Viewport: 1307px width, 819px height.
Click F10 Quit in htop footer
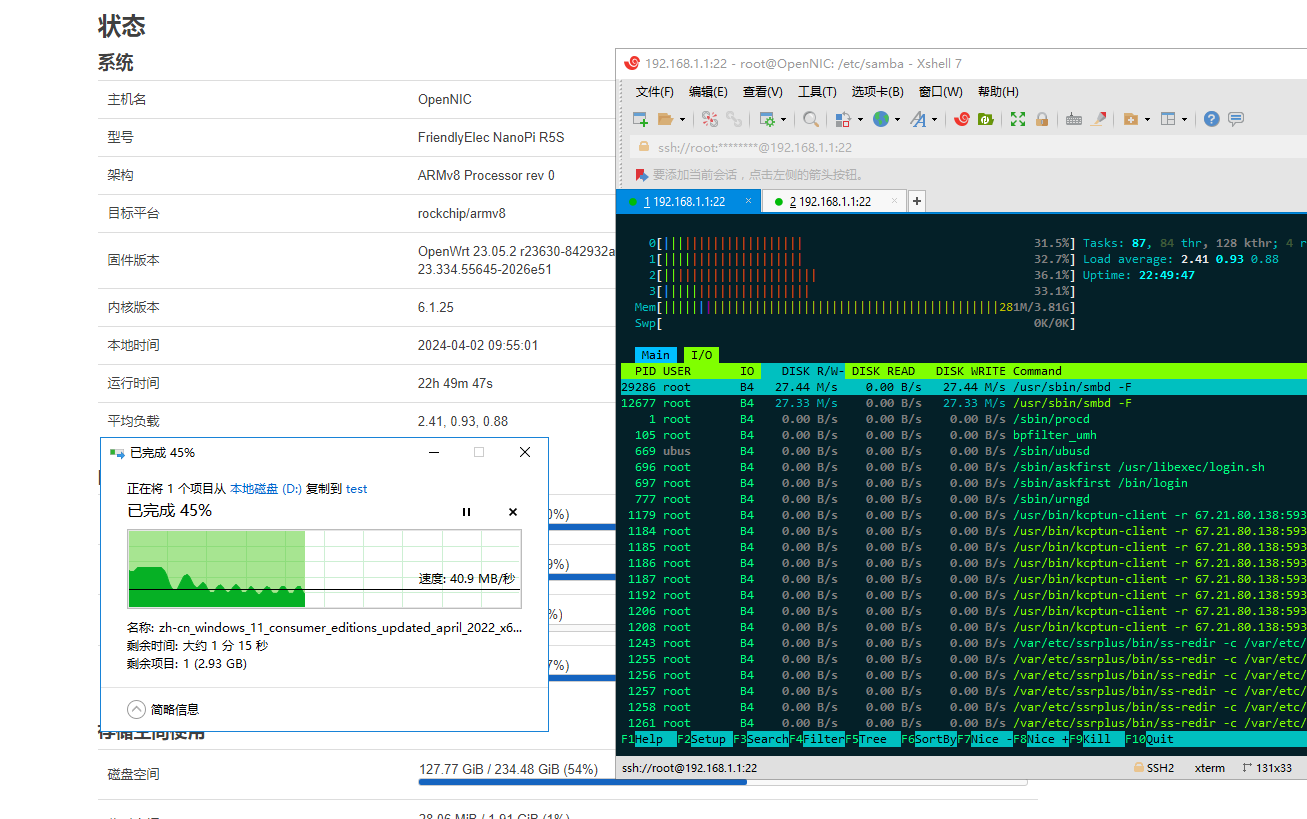pos(1150,739)
